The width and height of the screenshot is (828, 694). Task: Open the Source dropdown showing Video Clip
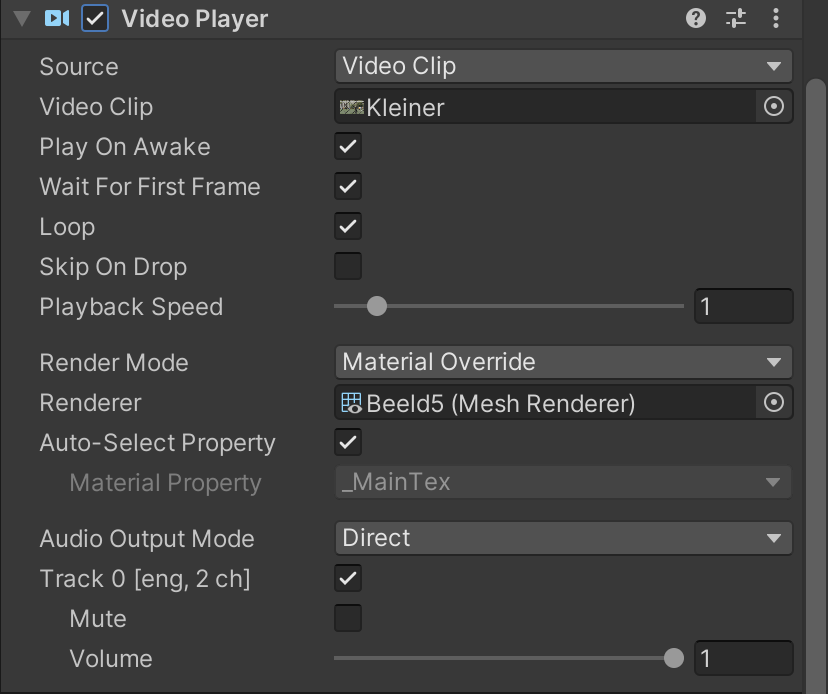point(563,66)
